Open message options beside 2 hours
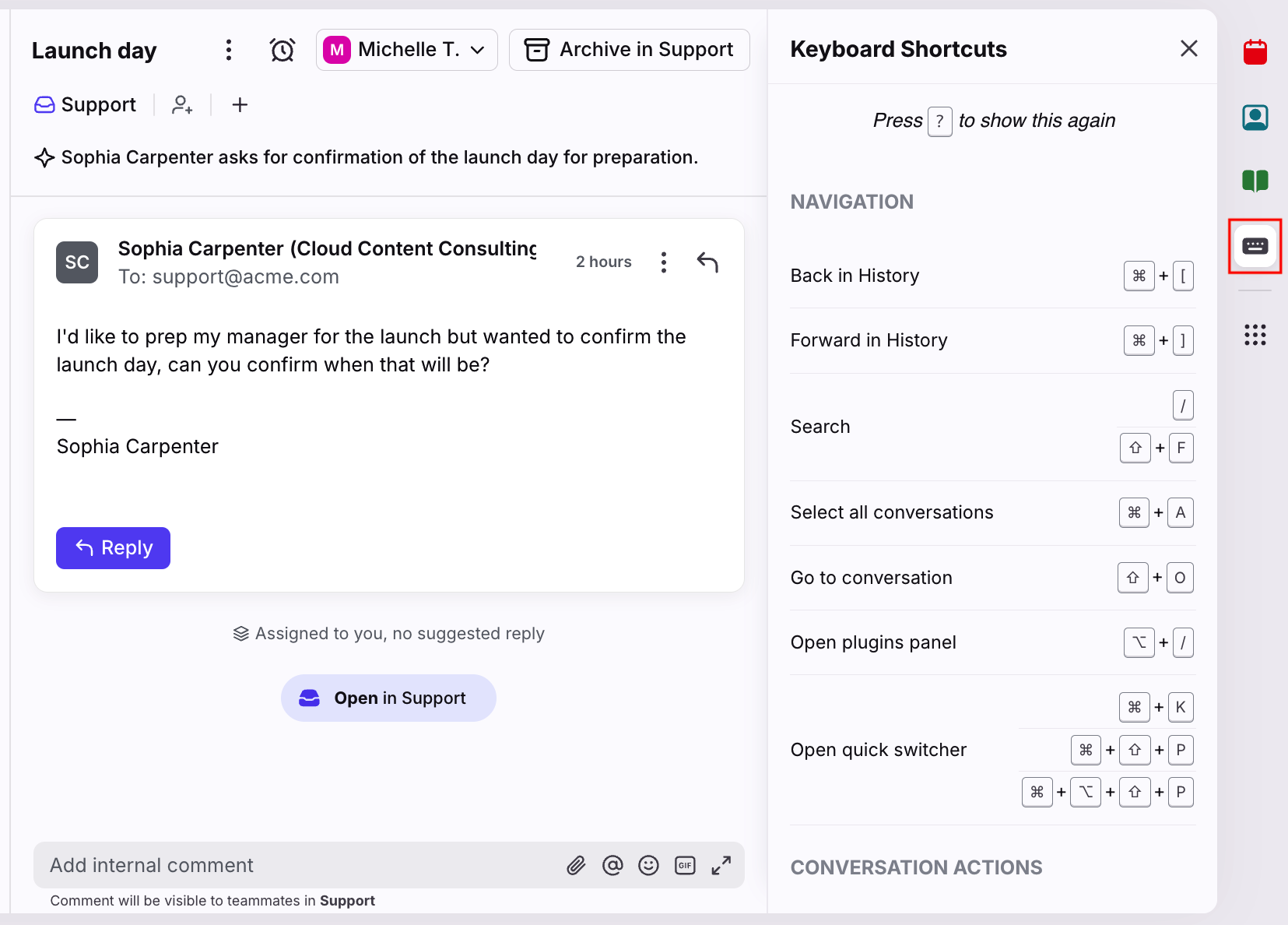Viewport: 1288px width, 925px height. click(664, 262)
